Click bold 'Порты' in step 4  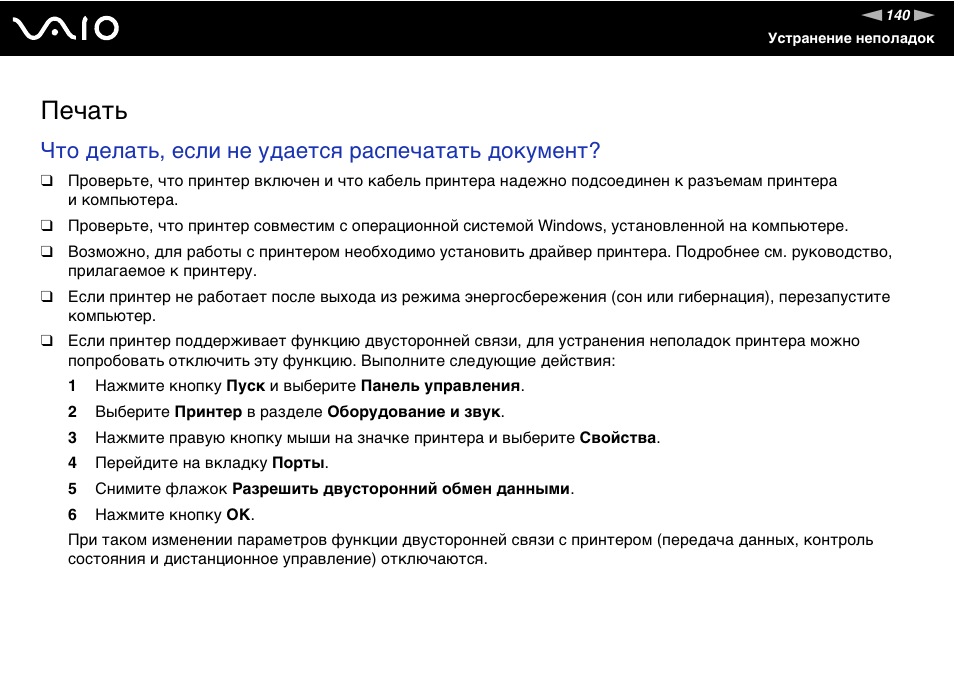[x=298, y=463]
